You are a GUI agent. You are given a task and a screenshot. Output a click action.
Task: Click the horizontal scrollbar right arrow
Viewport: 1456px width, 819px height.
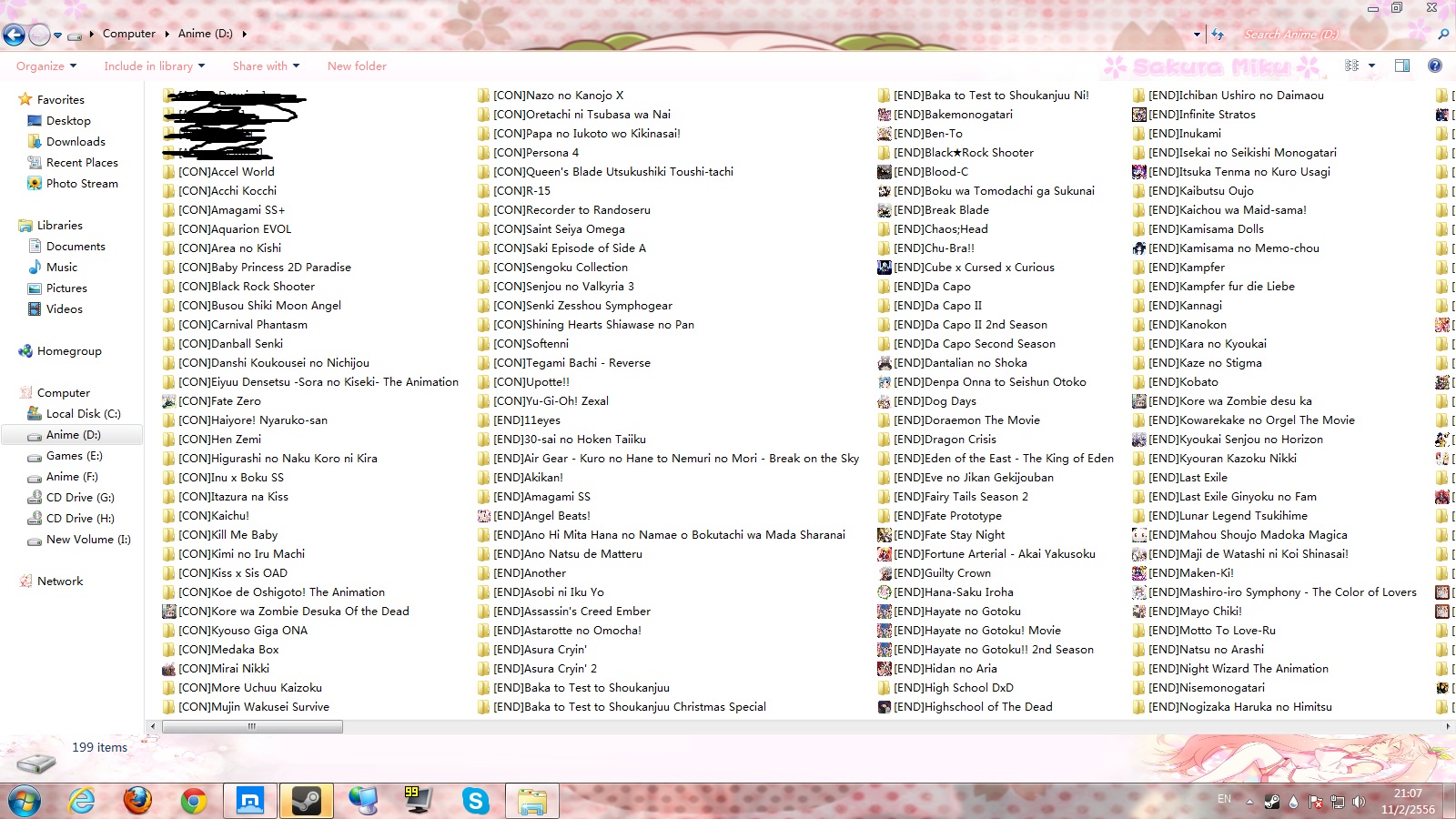(1448, 727)
